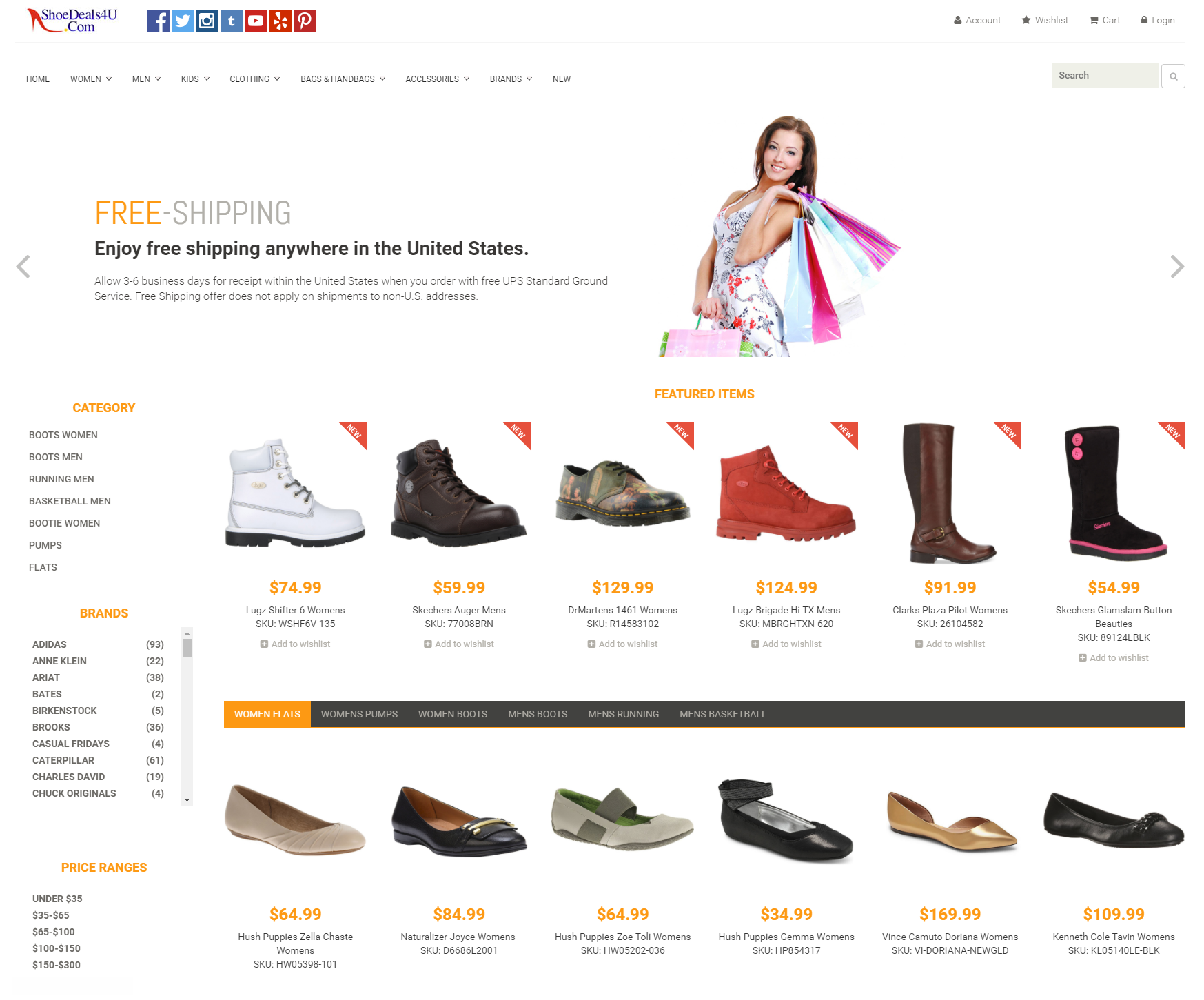Add DrMartens 1461 Womens to wishlist
The height and width of the screenshot is (1000, 1204).
click(622, 644)
